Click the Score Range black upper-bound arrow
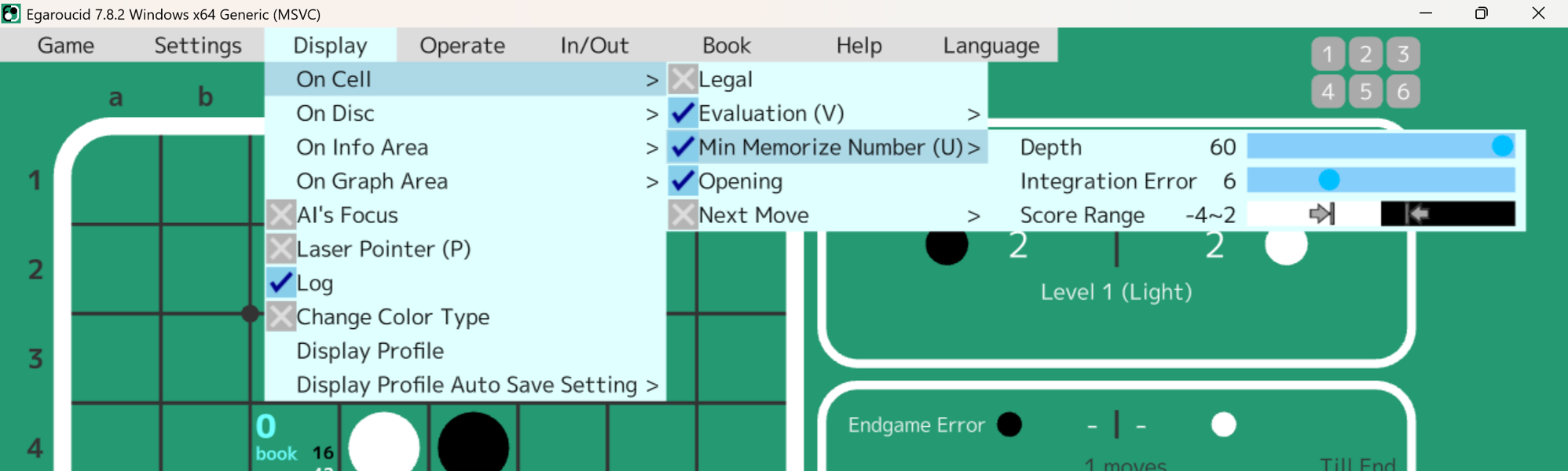 pos(1417,214)
